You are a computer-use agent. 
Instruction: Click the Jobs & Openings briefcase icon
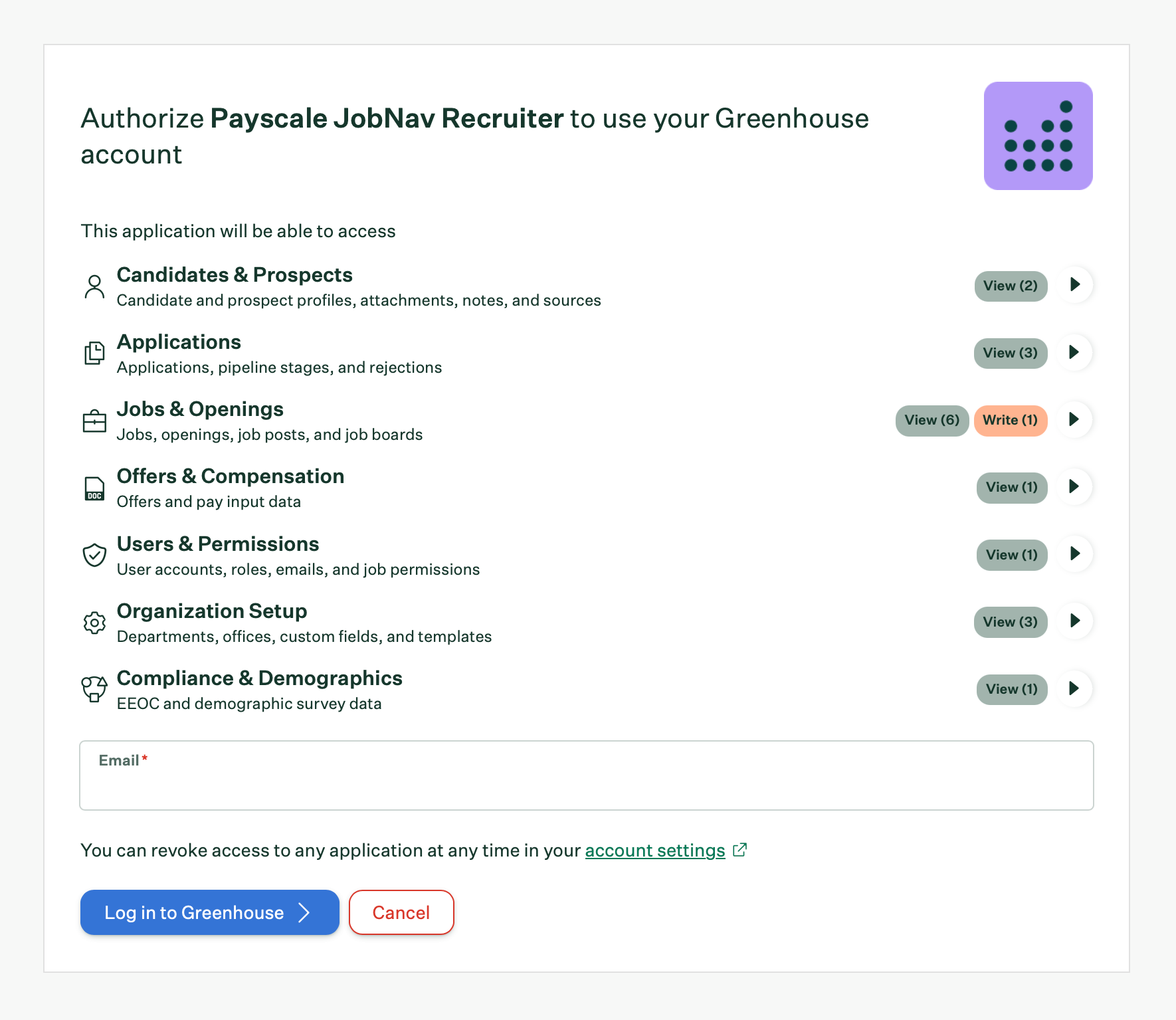tap(94, 421)
